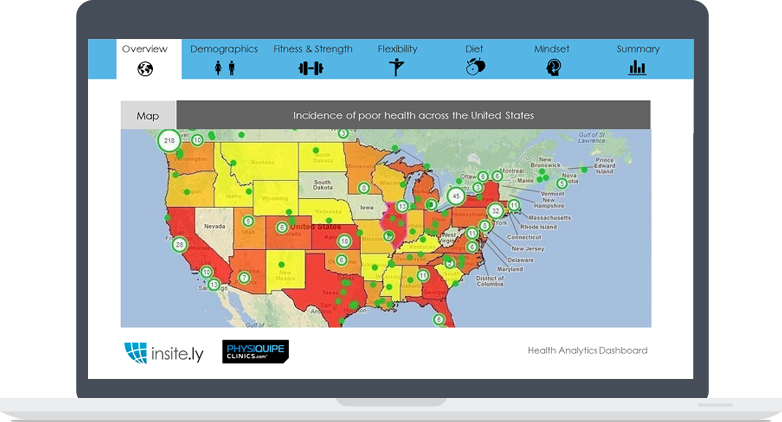Click the 218 cluster marker near Washington
This screenshot has height=422, width=782.
tap(169, 142)
